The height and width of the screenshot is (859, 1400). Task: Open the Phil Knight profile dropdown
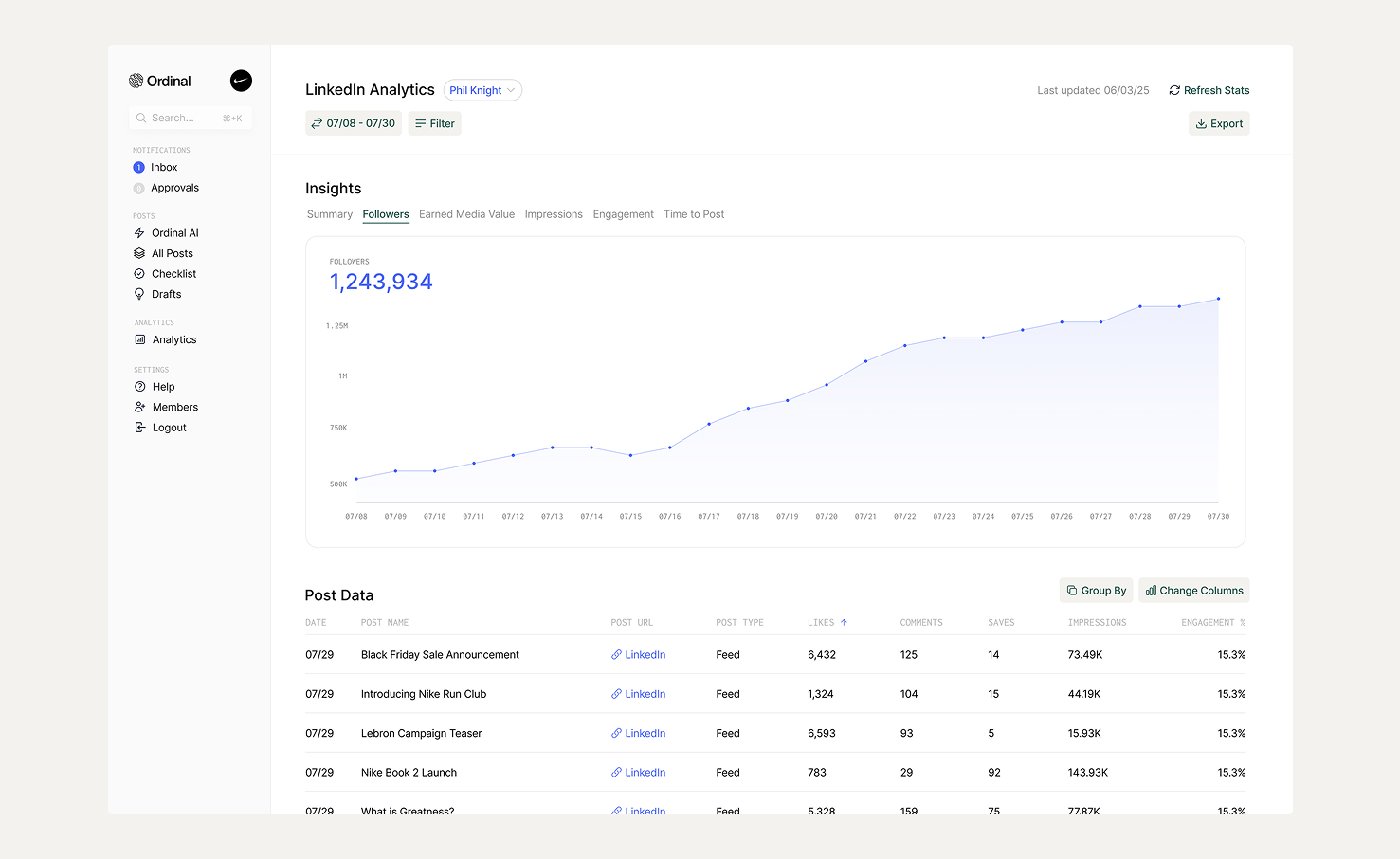[x=482, y=90]
